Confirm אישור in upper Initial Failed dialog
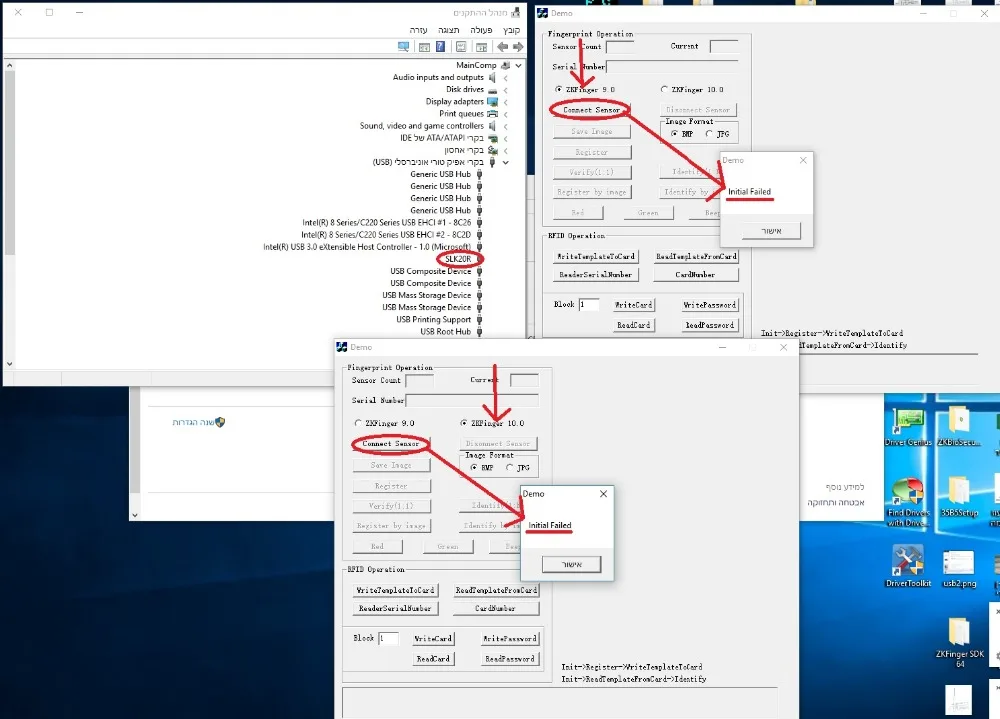This screenshot has width=1000, height=719. [771, 231]
